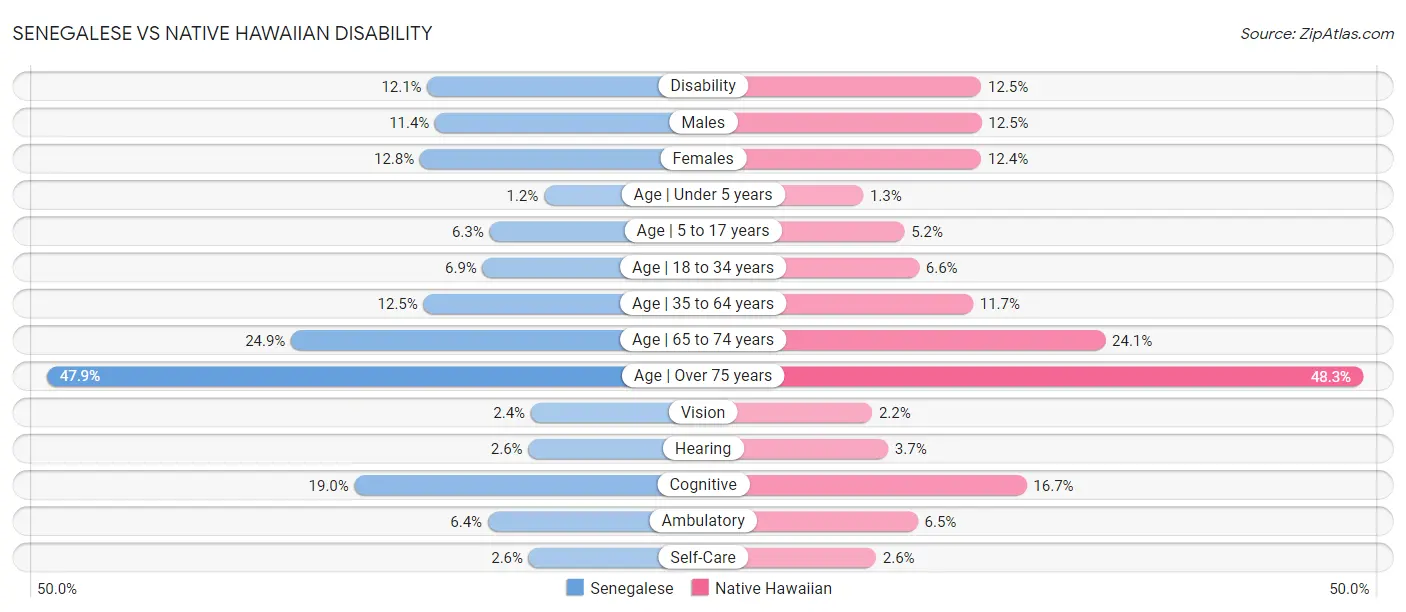This screenshot has height=612, width=1406.
Task: Click the Self-Care category label
Action: (703, 557)
